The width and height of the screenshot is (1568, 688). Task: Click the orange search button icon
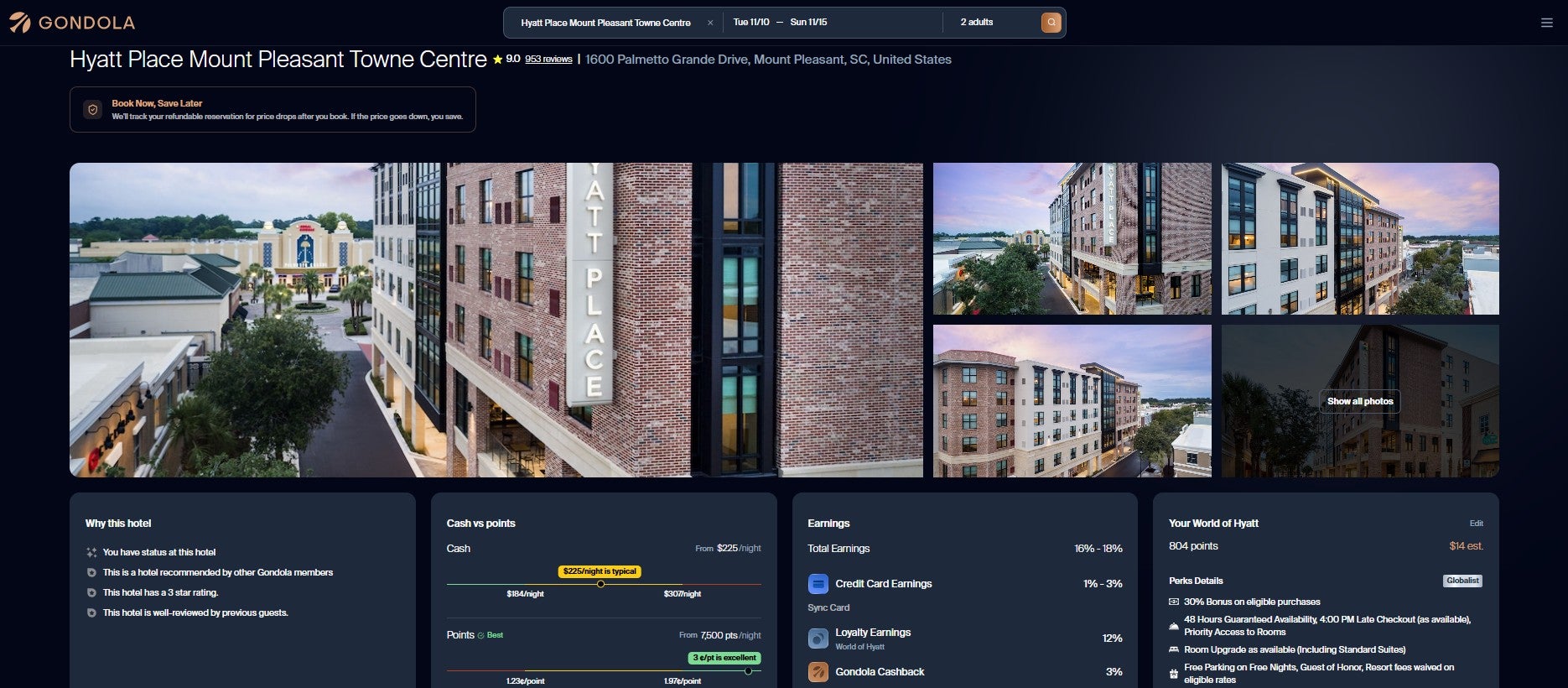[1051, 23]
